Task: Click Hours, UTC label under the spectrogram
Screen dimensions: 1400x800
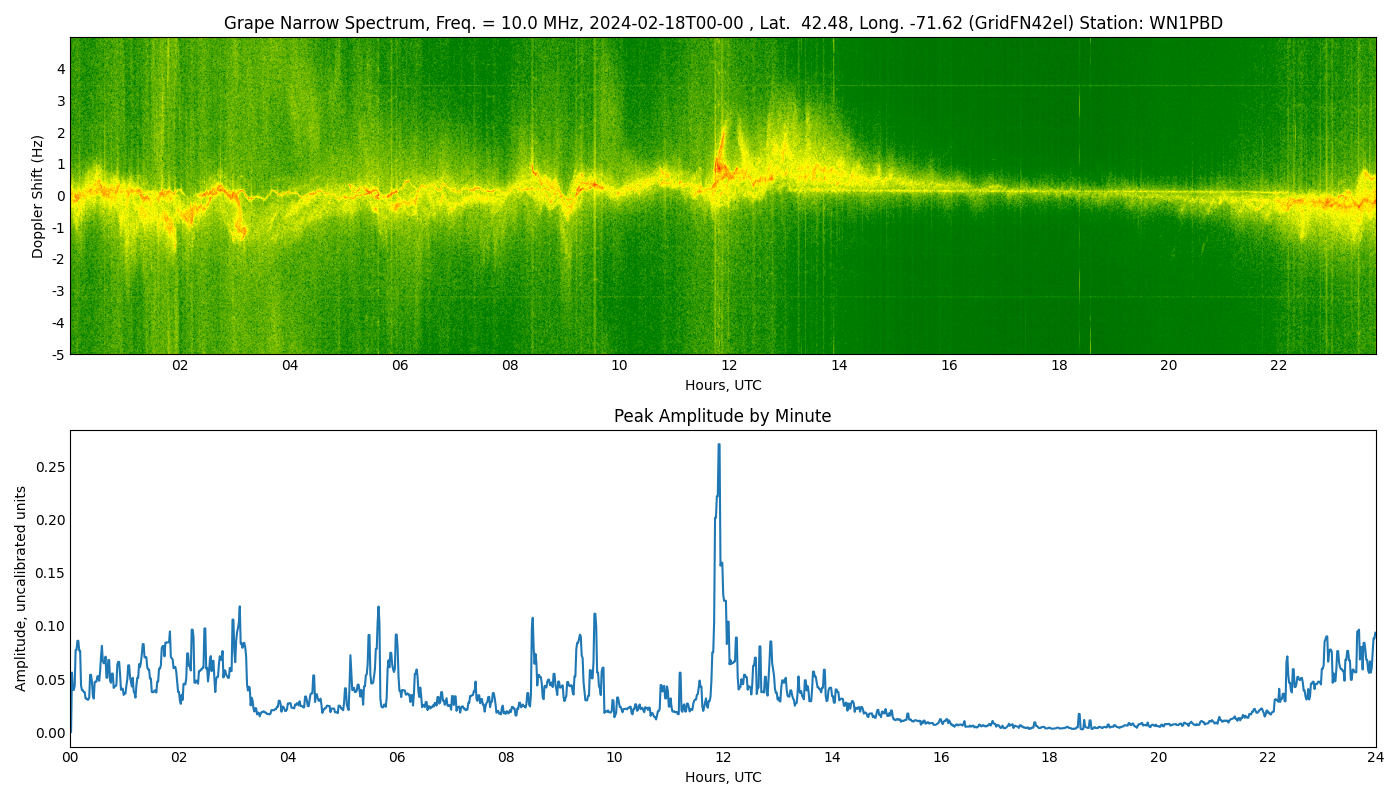Action: click(722, 385)
